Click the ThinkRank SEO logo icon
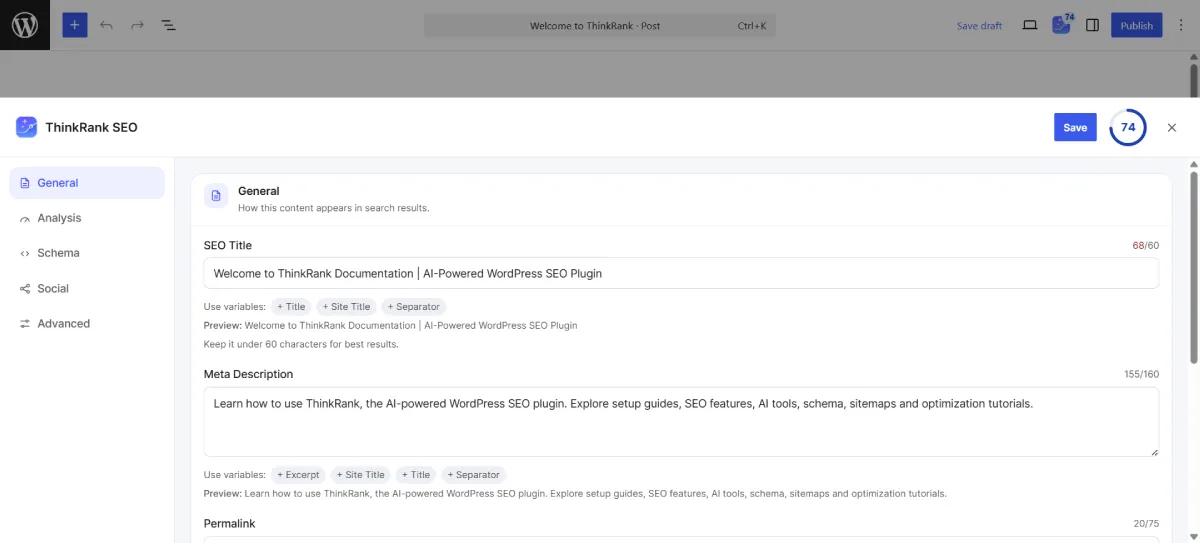 pyautogui.click(x=26, y=127)
